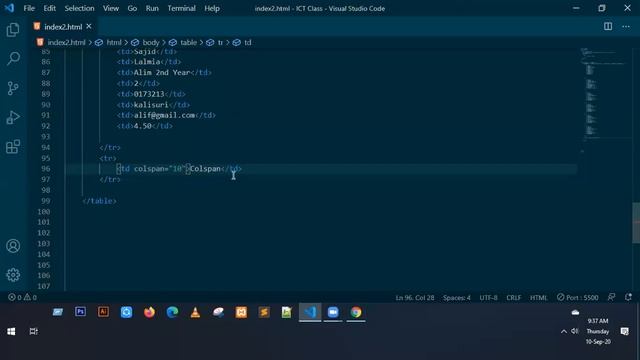Open the Edit menu
640x360 pixels.
(49, 8)
